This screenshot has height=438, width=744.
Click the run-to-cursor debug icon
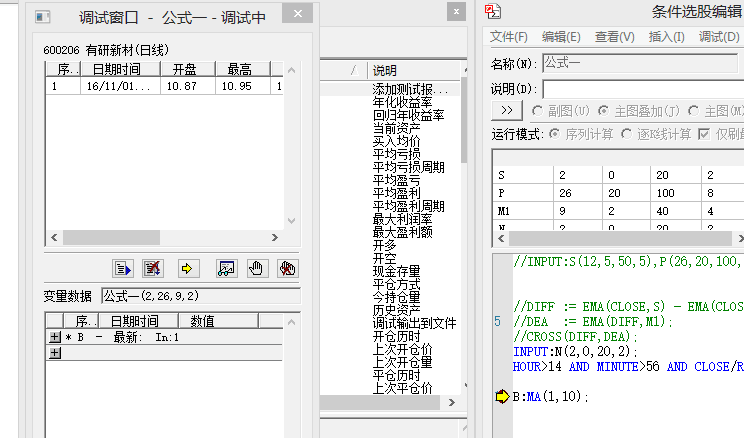[x=123, y=268]
